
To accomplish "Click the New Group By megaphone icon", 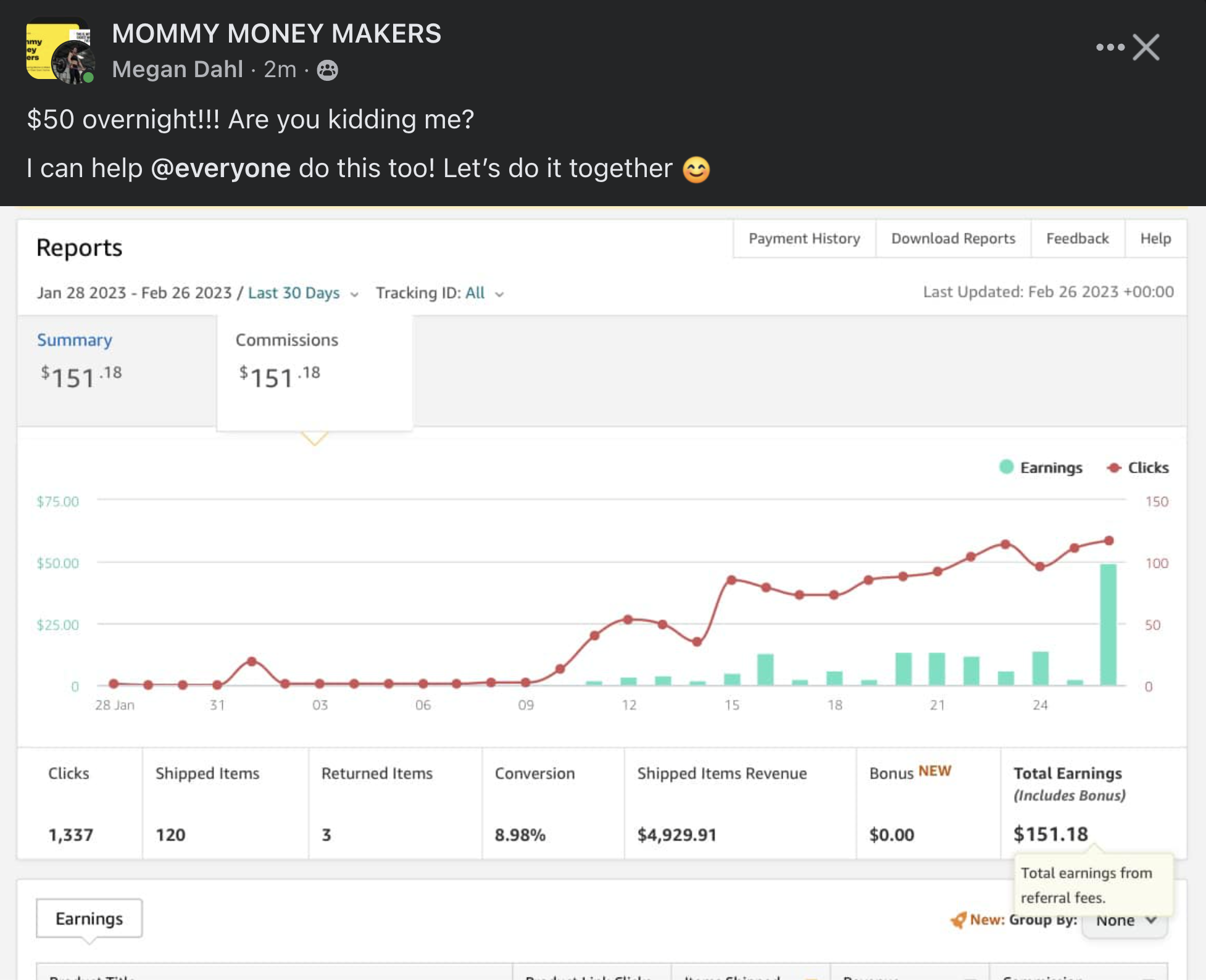I will click(x=959, y=920).
